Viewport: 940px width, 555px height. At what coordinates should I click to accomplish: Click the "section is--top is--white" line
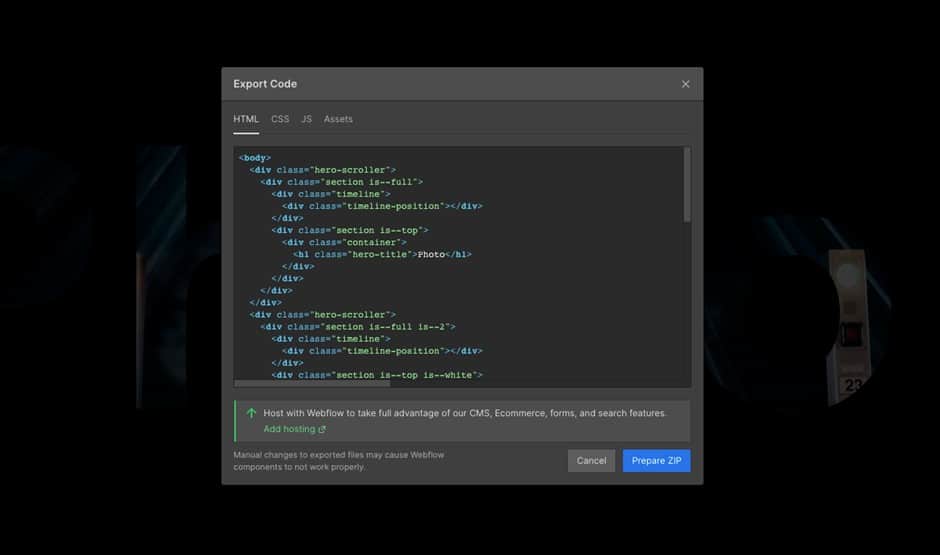point(377,375)
